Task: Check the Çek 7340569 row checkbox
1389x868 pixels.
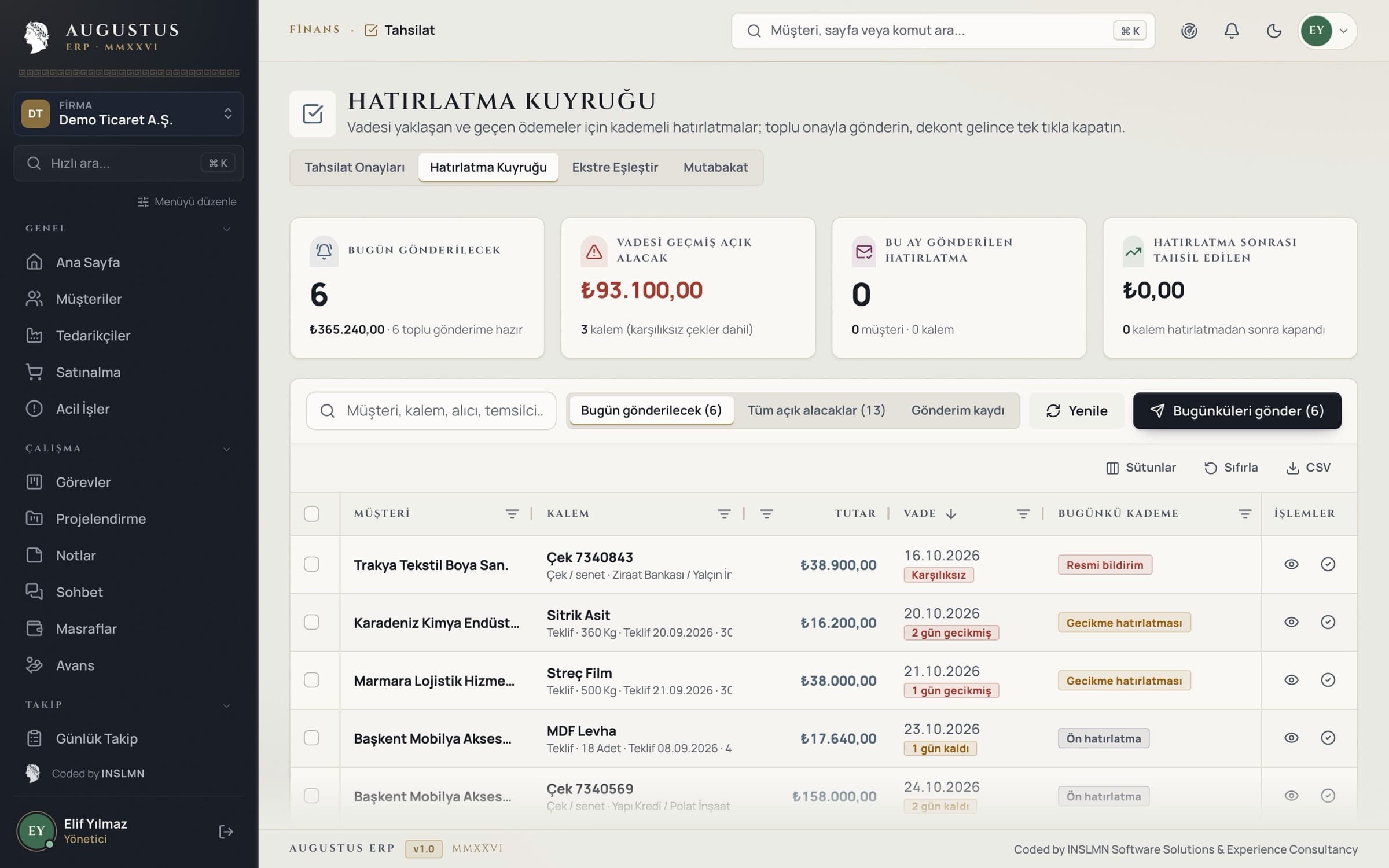Action: pos(311,796)
